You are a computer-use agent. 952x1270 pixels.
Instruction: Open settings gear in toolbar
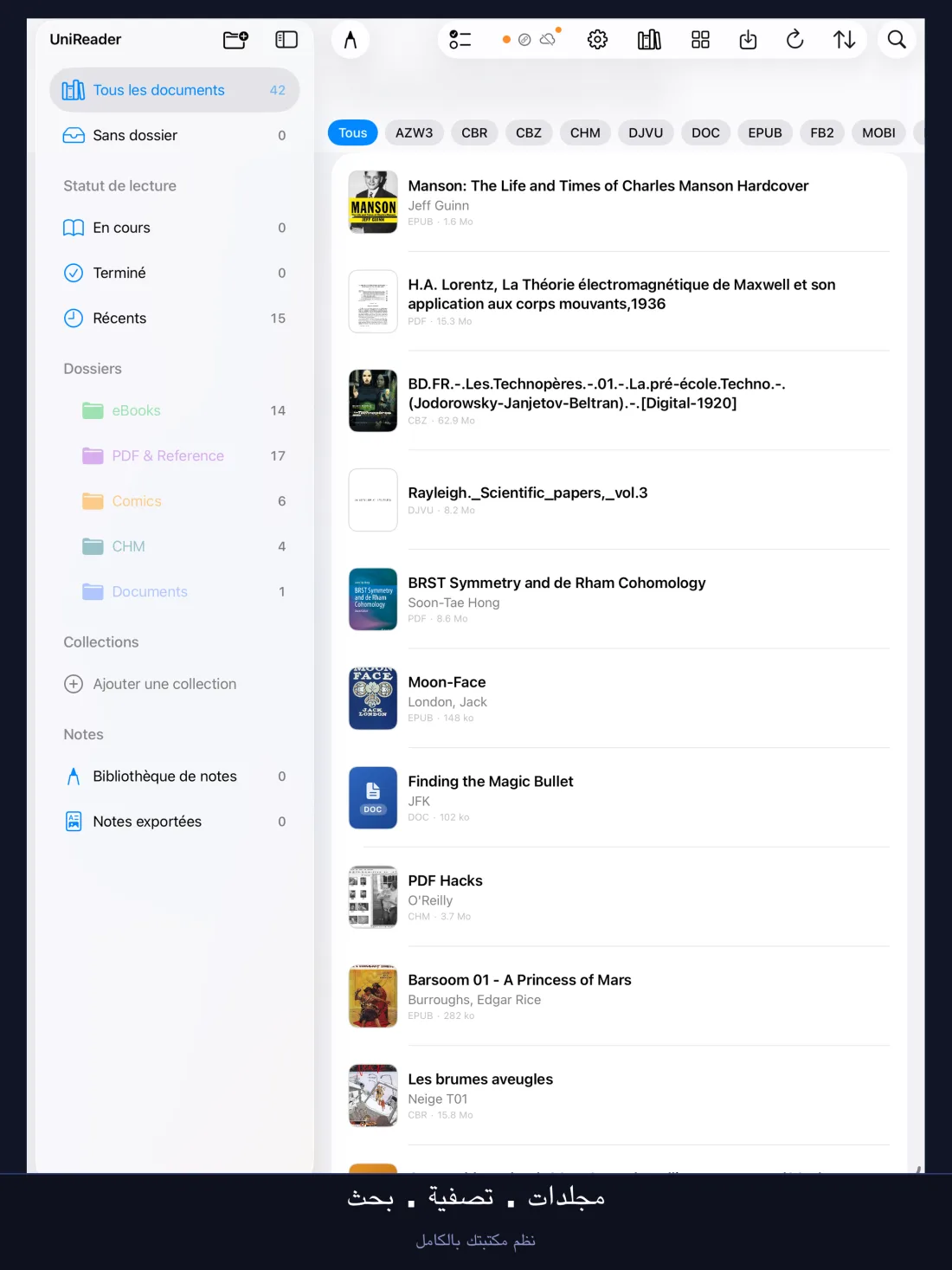pos(597,40)
